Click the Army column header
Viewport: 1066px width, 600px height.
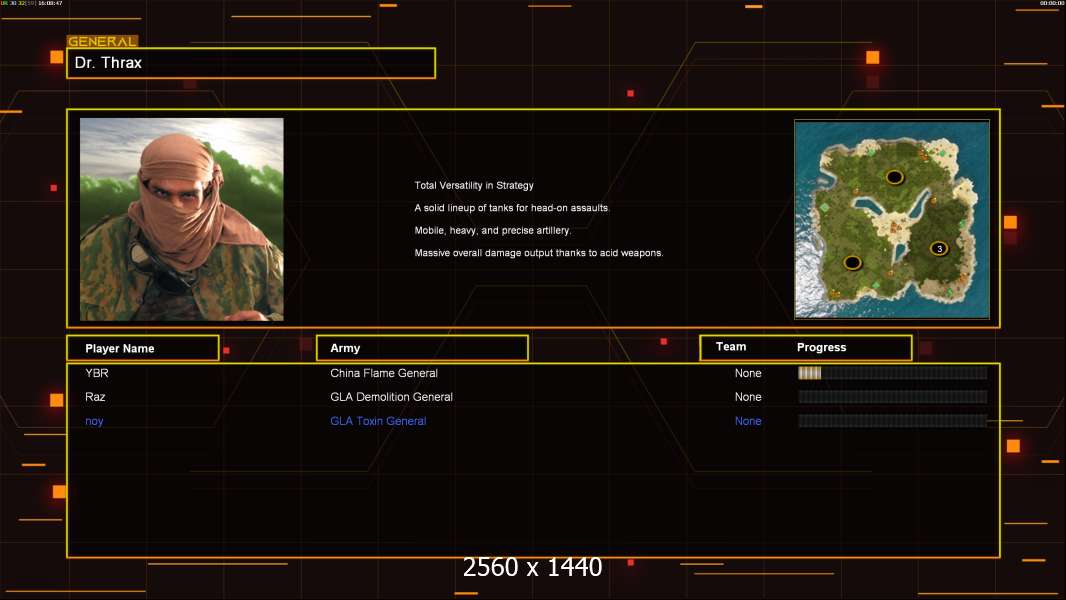[422, 348]
